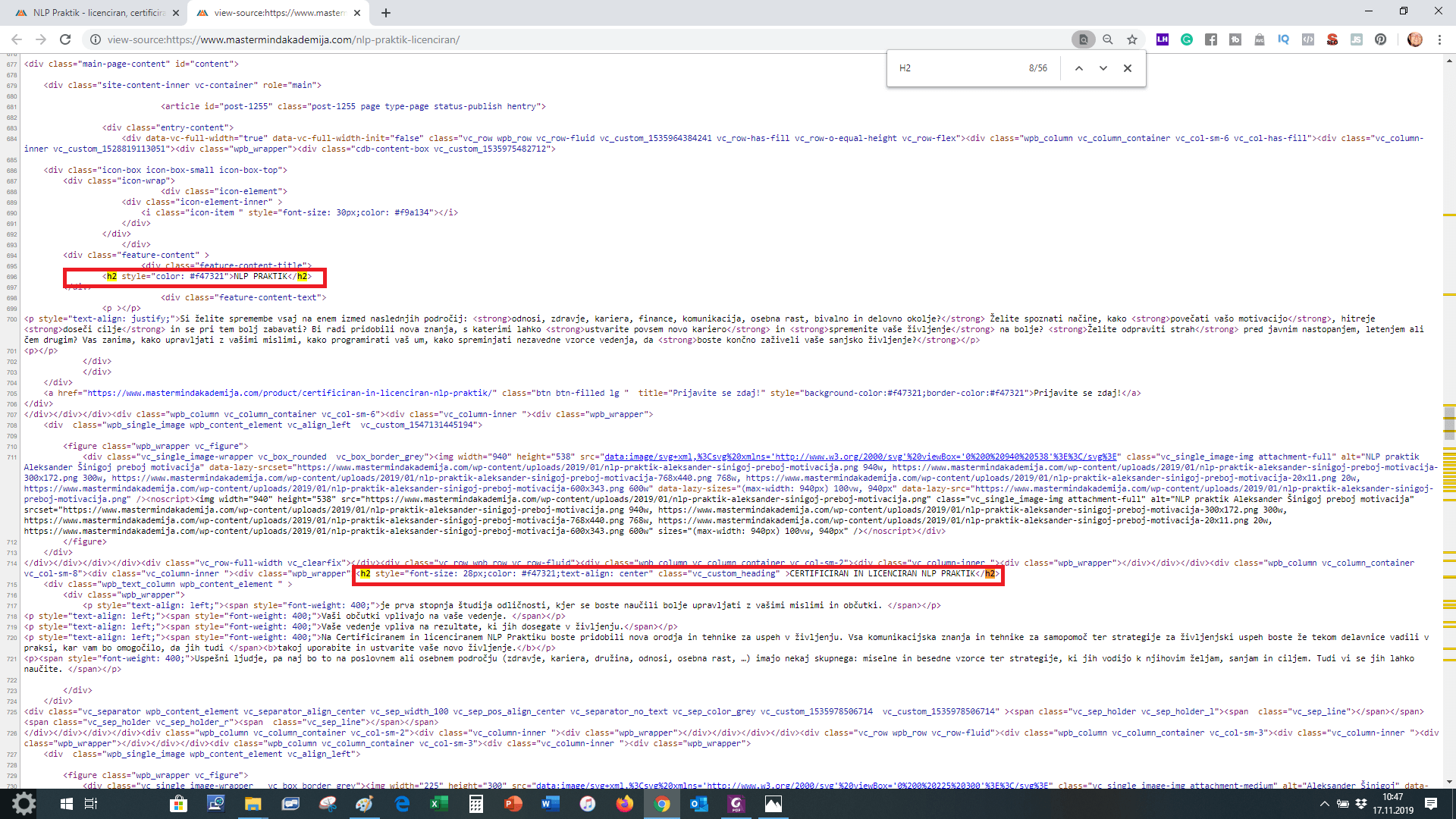Image resolution: width=1456 pixels, height=819 pixels.
Task: Close the find-in-page bar
Action: (x=1128, y=68)
